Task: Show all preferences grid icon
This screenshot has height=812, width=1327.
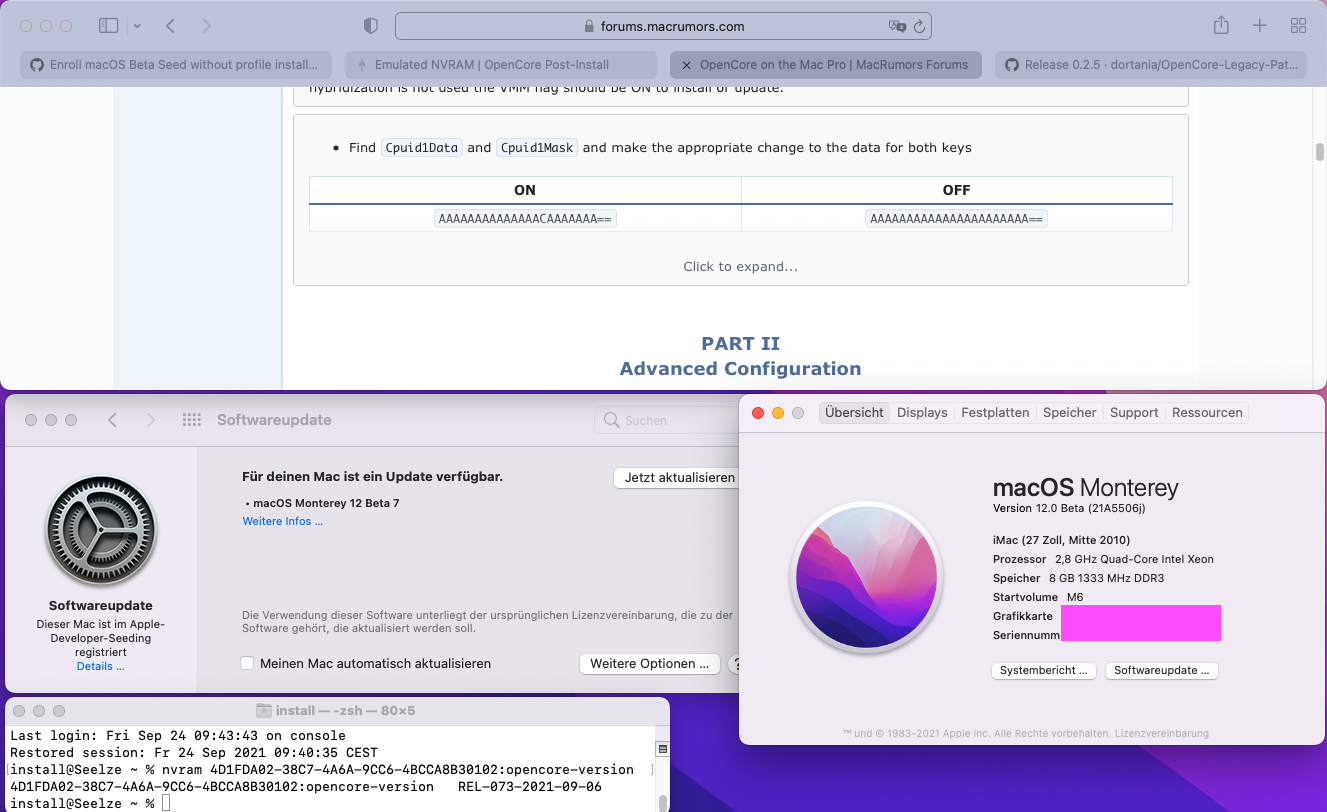Action: [x=192, y=420]
